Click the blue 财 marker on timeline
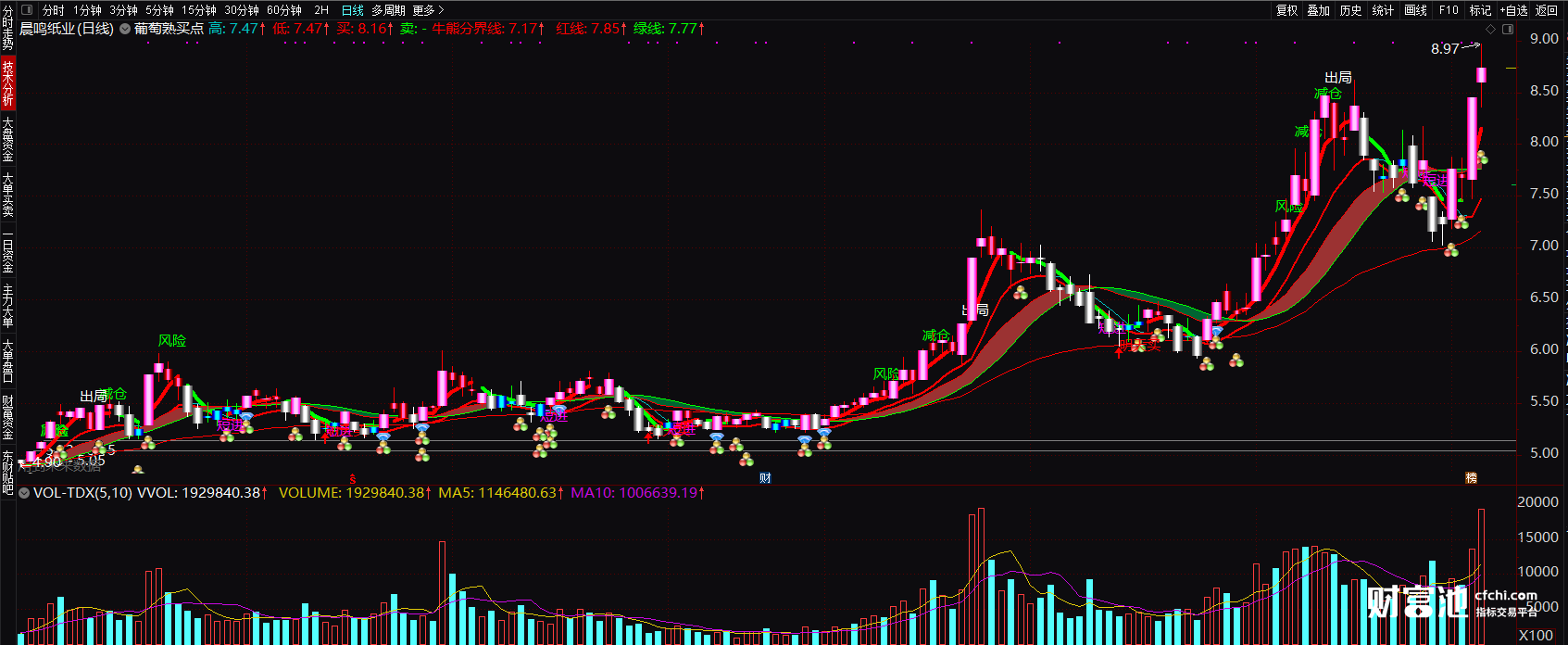The image size is (1568, 645). (765, 478)
